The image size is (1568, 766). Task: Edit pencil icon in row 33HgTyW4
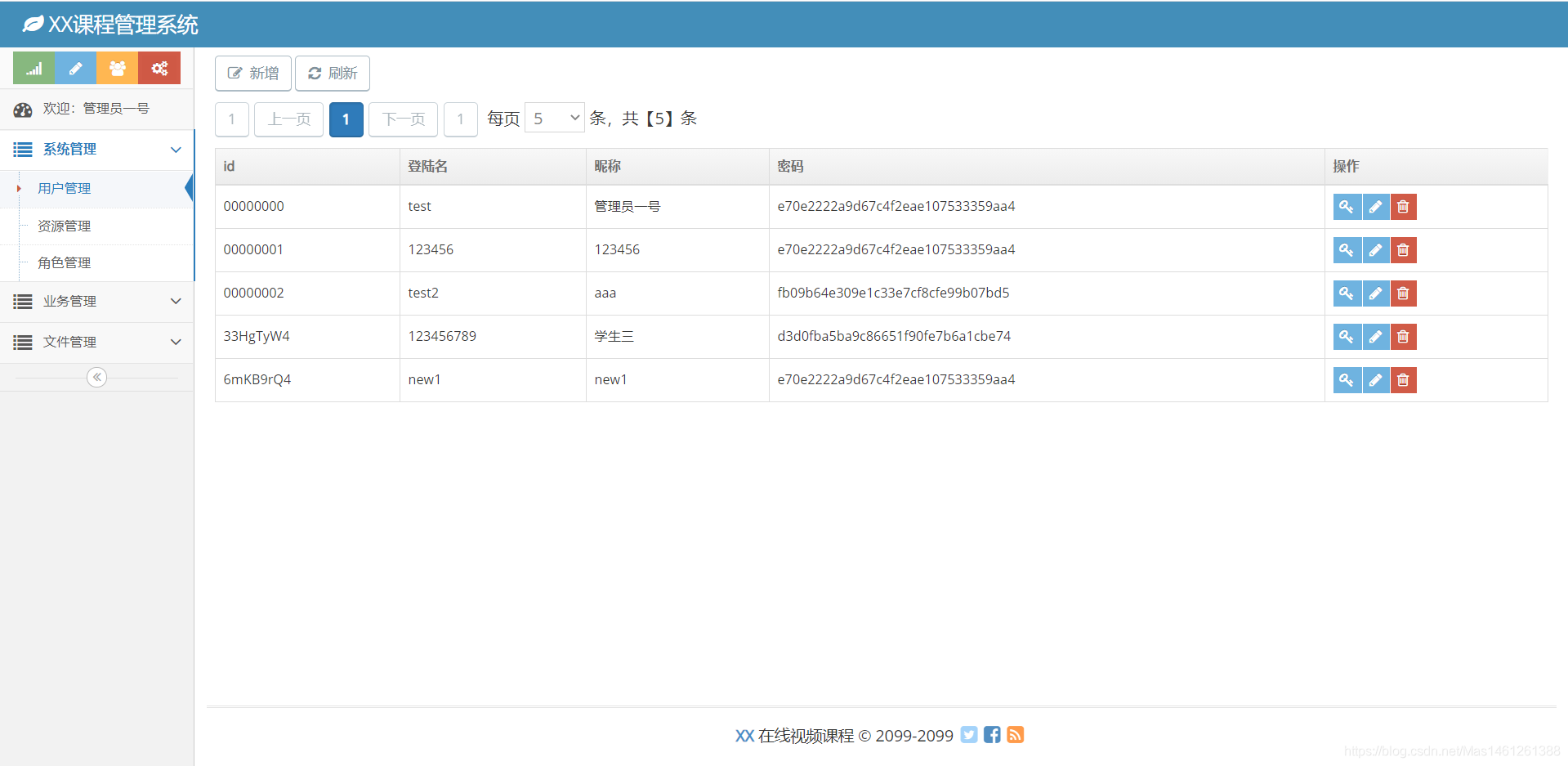click(1375, 337)
